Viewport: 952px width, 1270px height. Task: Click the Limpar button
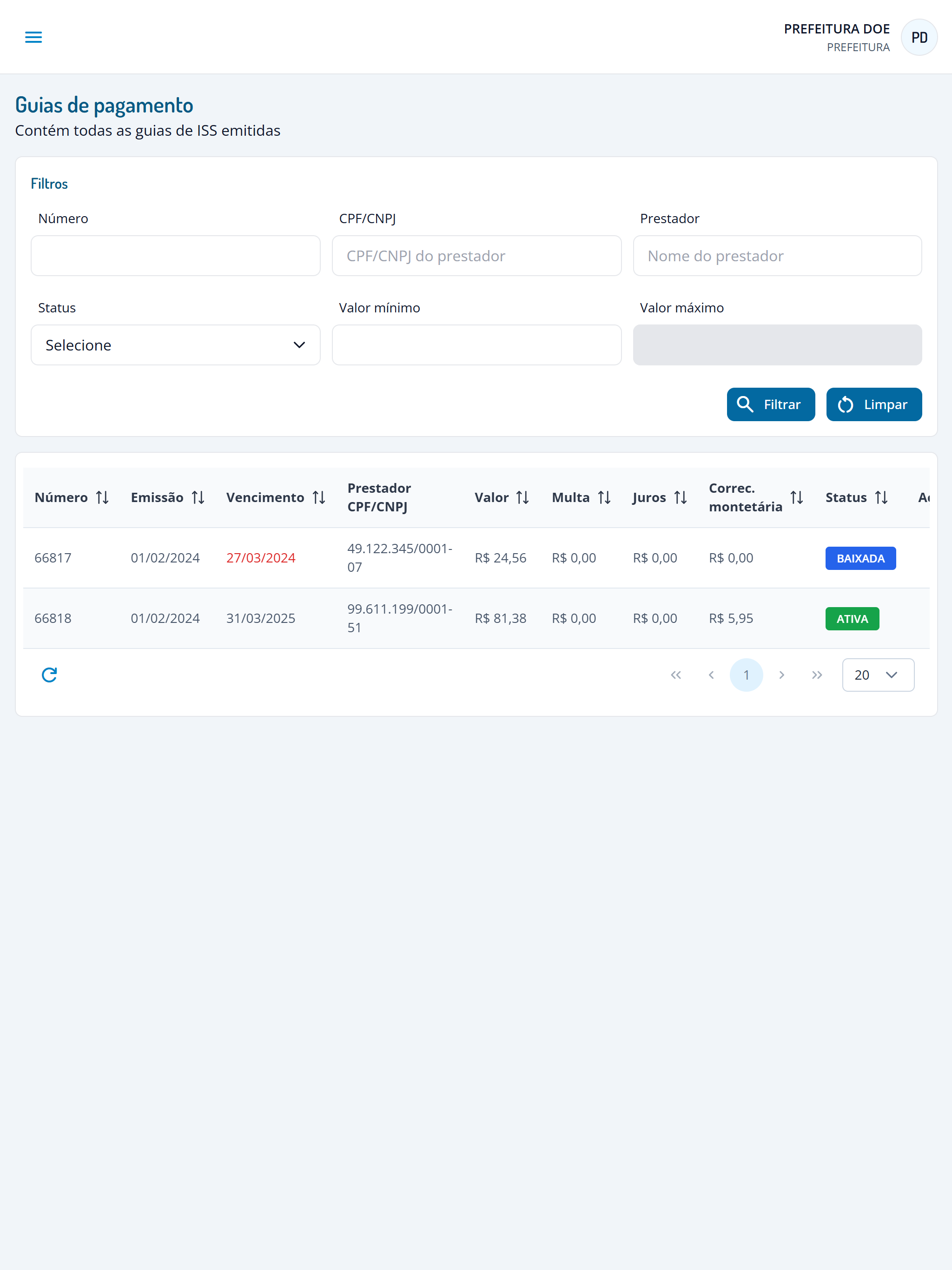click(x=873, y=404)
